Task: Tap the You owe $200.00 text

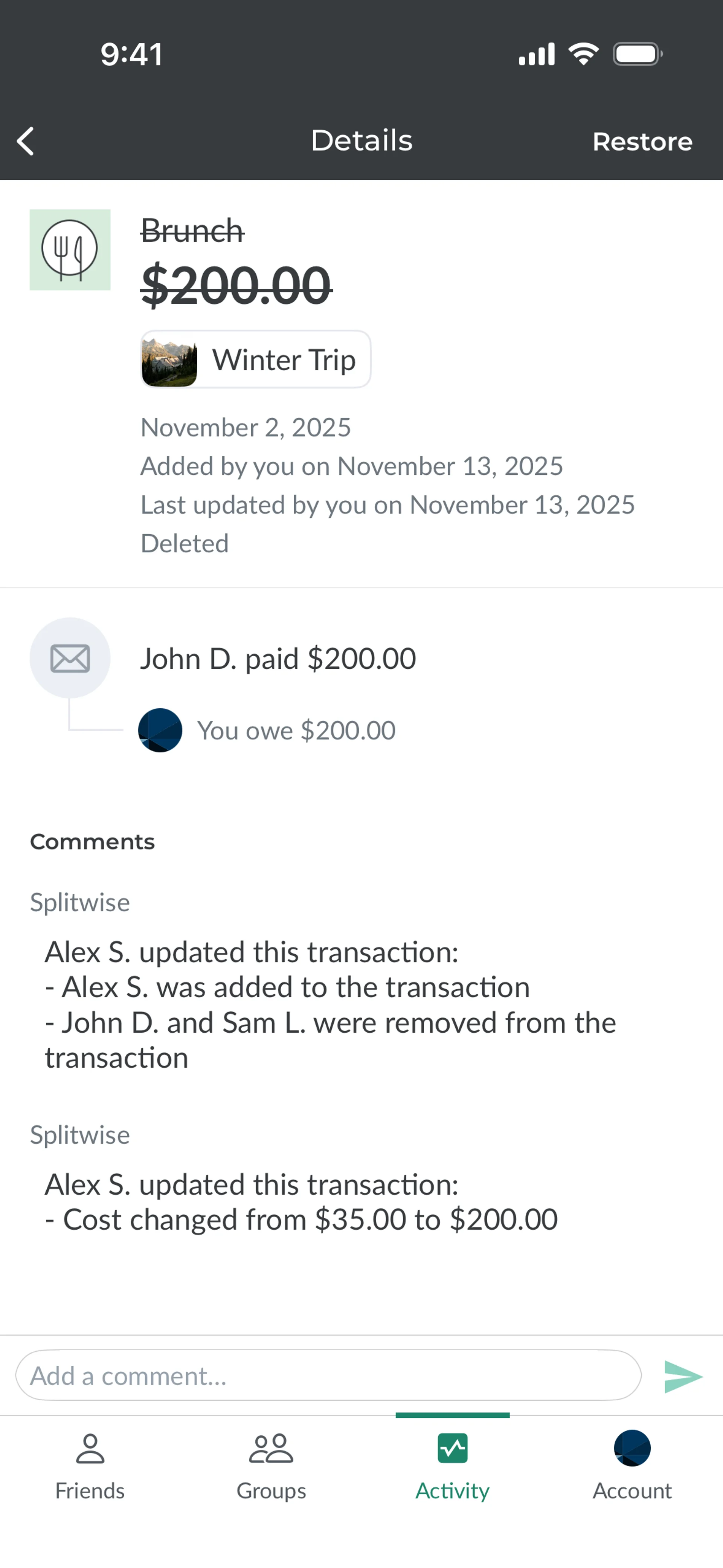Action: pyautogui.click(x=296, y=731)
